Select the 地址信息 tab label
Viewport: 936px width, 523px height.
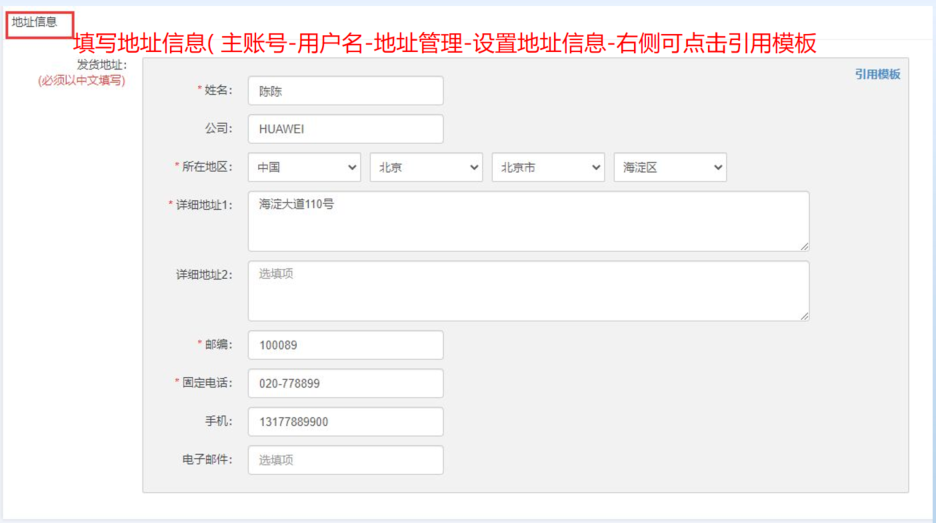[35, 22]
